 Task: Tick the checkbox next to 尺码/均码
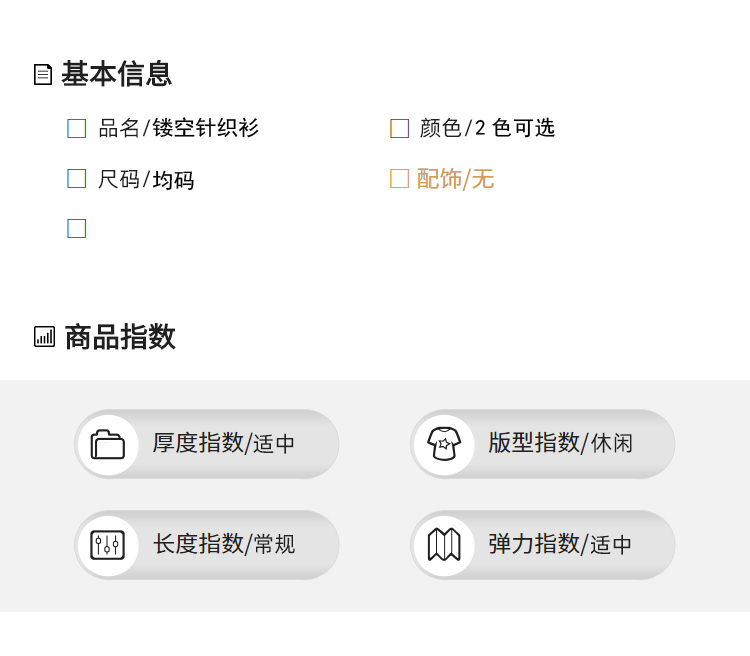click(x=77, y=178)
